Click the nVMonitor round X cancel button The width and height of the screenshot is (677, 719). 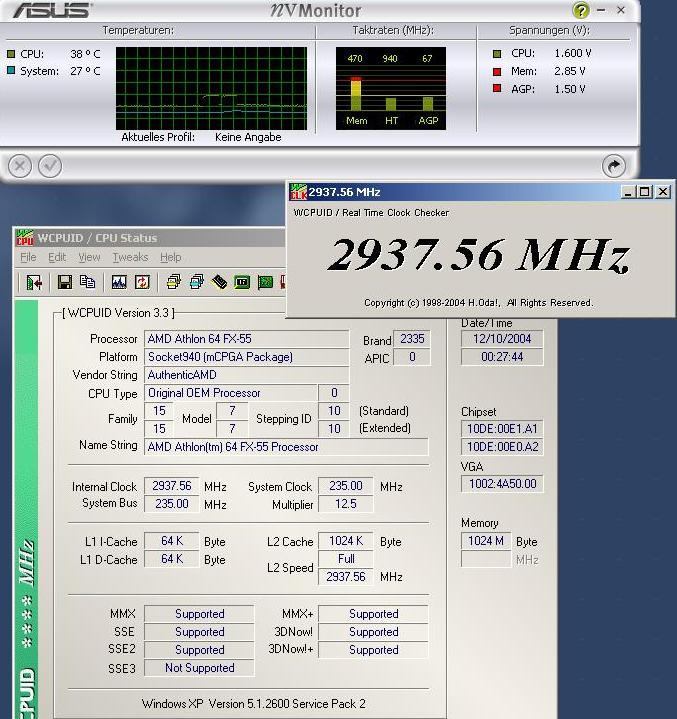(20, 166)
